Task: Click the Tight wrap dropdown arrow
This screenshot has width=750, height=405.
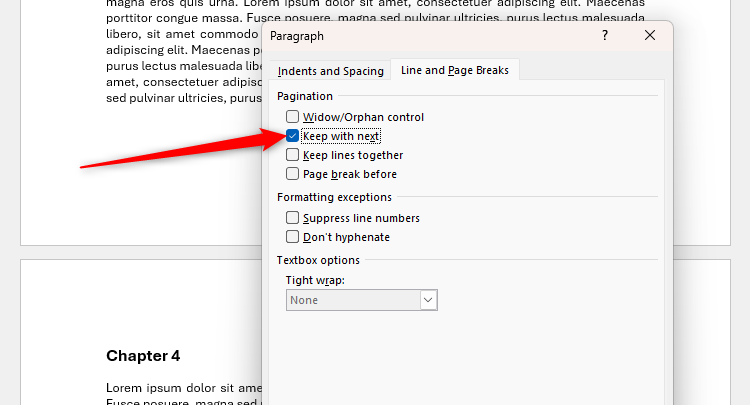Action: pyautogui.click(x=429, y=300)
